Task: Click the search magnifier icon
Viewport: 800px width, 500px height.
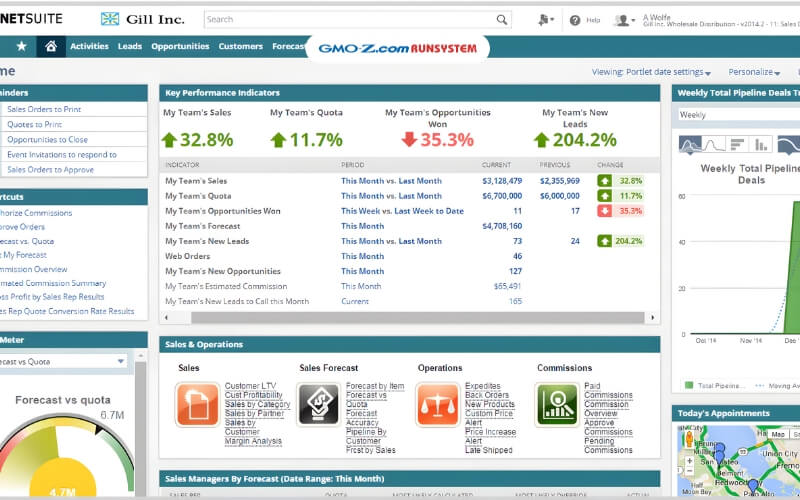Action: (502, 19)
